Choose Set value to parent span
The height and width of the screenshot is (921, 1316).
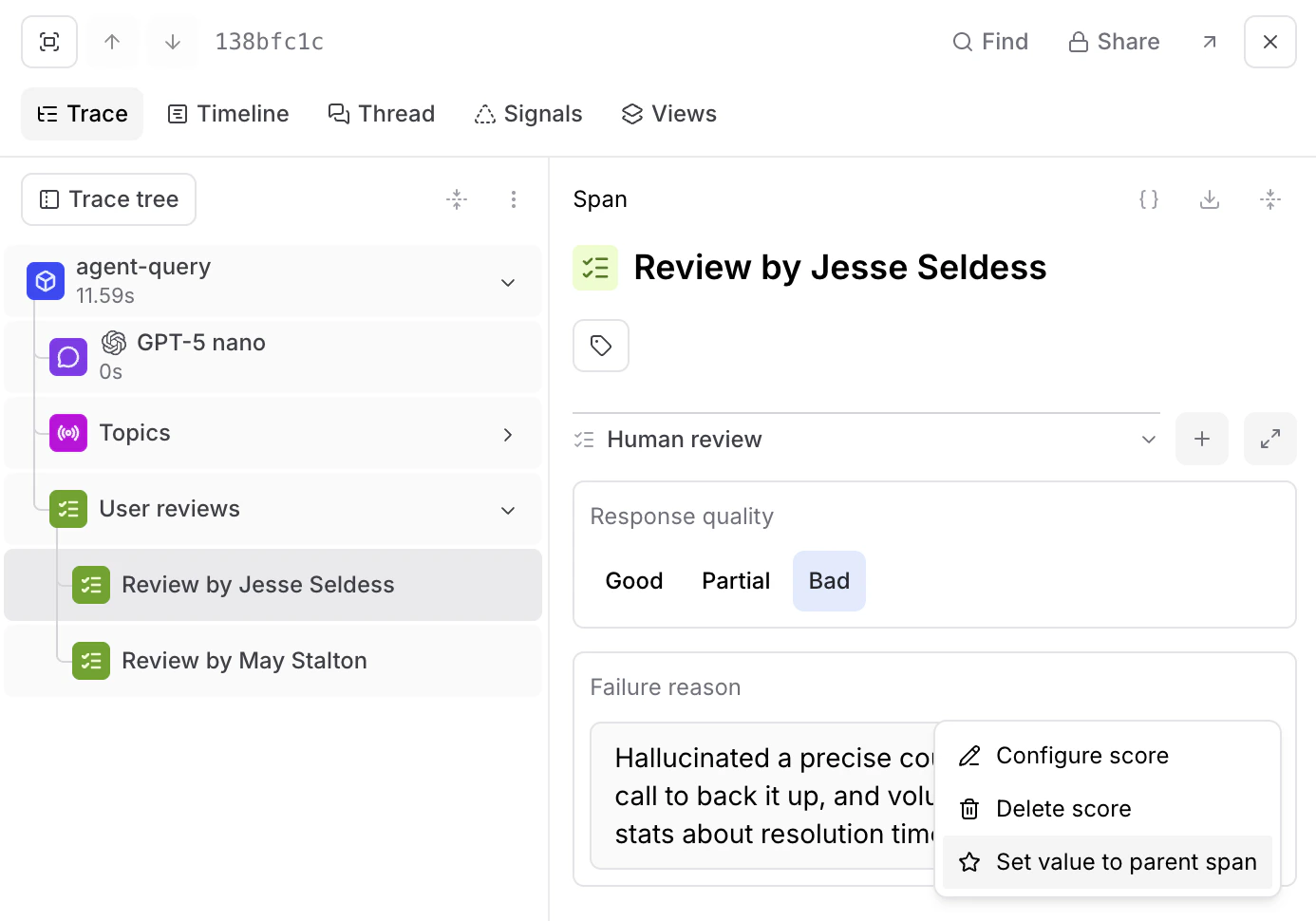[1107, 862]
